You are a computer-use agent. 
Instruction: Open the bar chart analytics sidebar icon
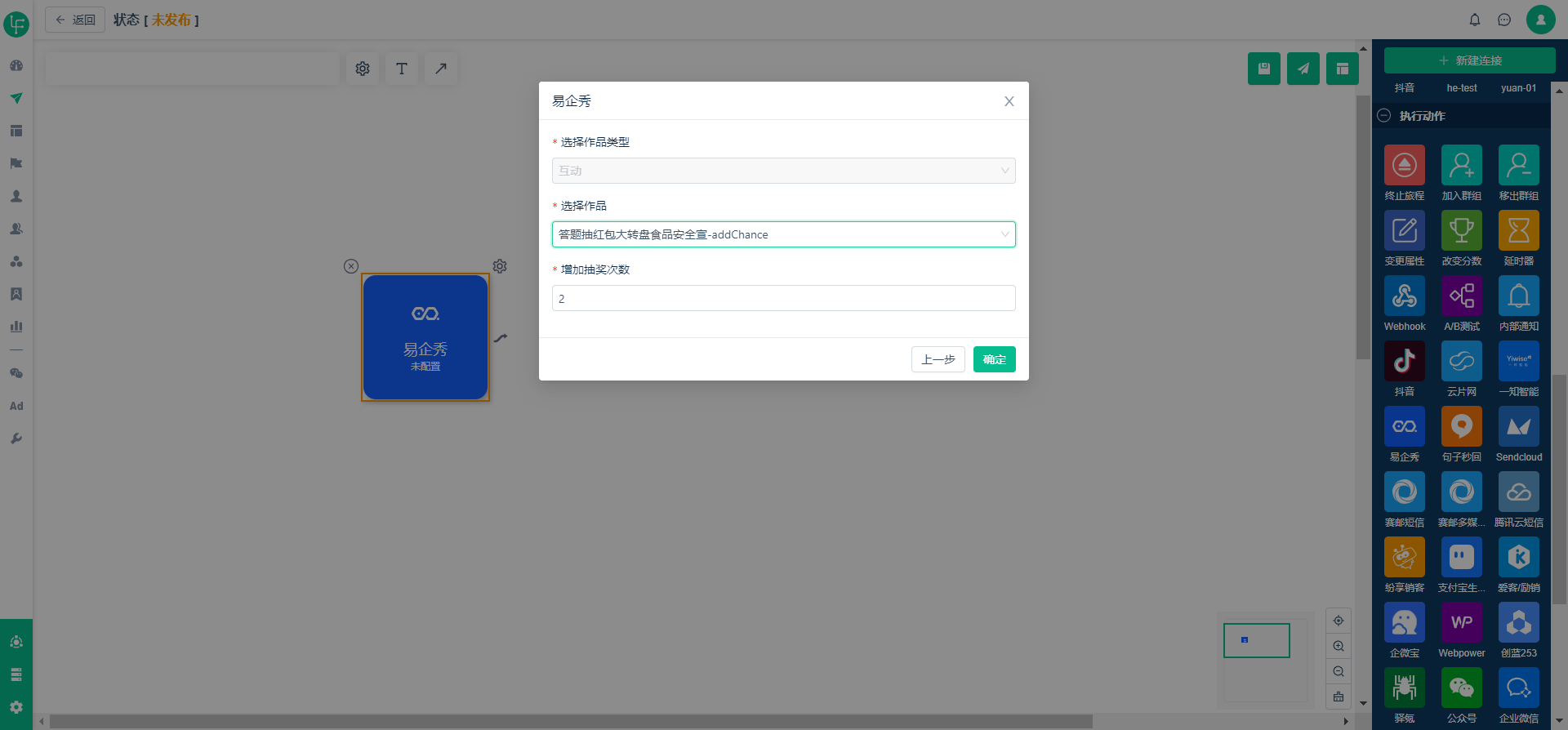[16, 327]
